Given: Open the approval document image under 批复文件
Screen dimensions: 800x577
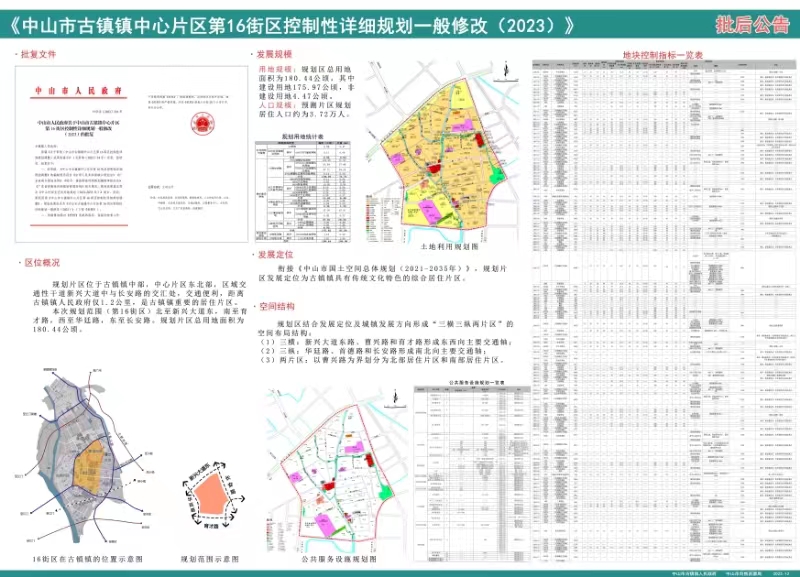Looking at the screenshot, I should tap(132, 154).
